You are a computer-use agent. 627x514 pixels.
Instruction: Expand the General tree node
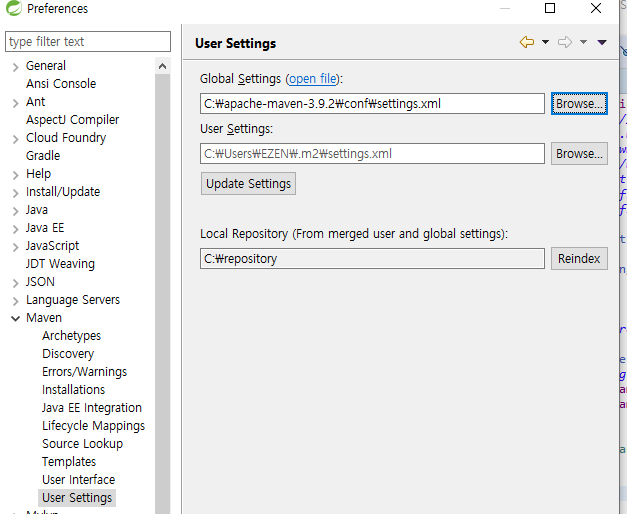(x=16, y=67)
